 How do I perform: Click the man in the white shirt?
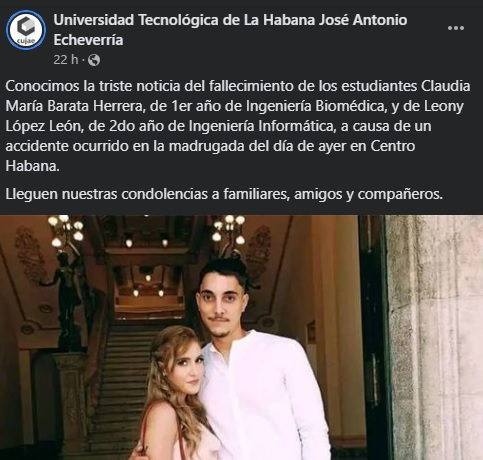tap(260, 367)
